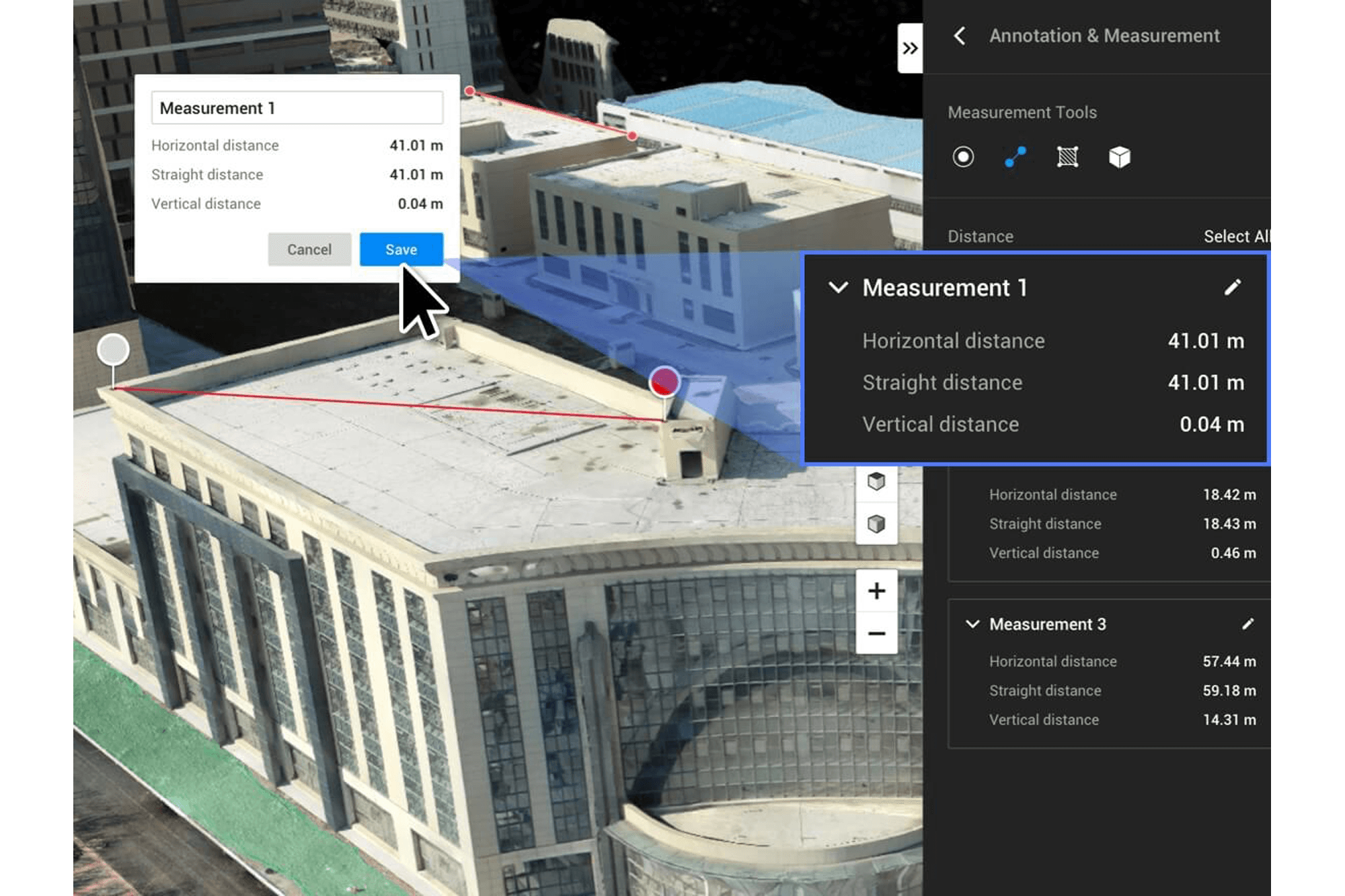Edit Measurement 3 with pencil icon

(x=1247, y=624)
